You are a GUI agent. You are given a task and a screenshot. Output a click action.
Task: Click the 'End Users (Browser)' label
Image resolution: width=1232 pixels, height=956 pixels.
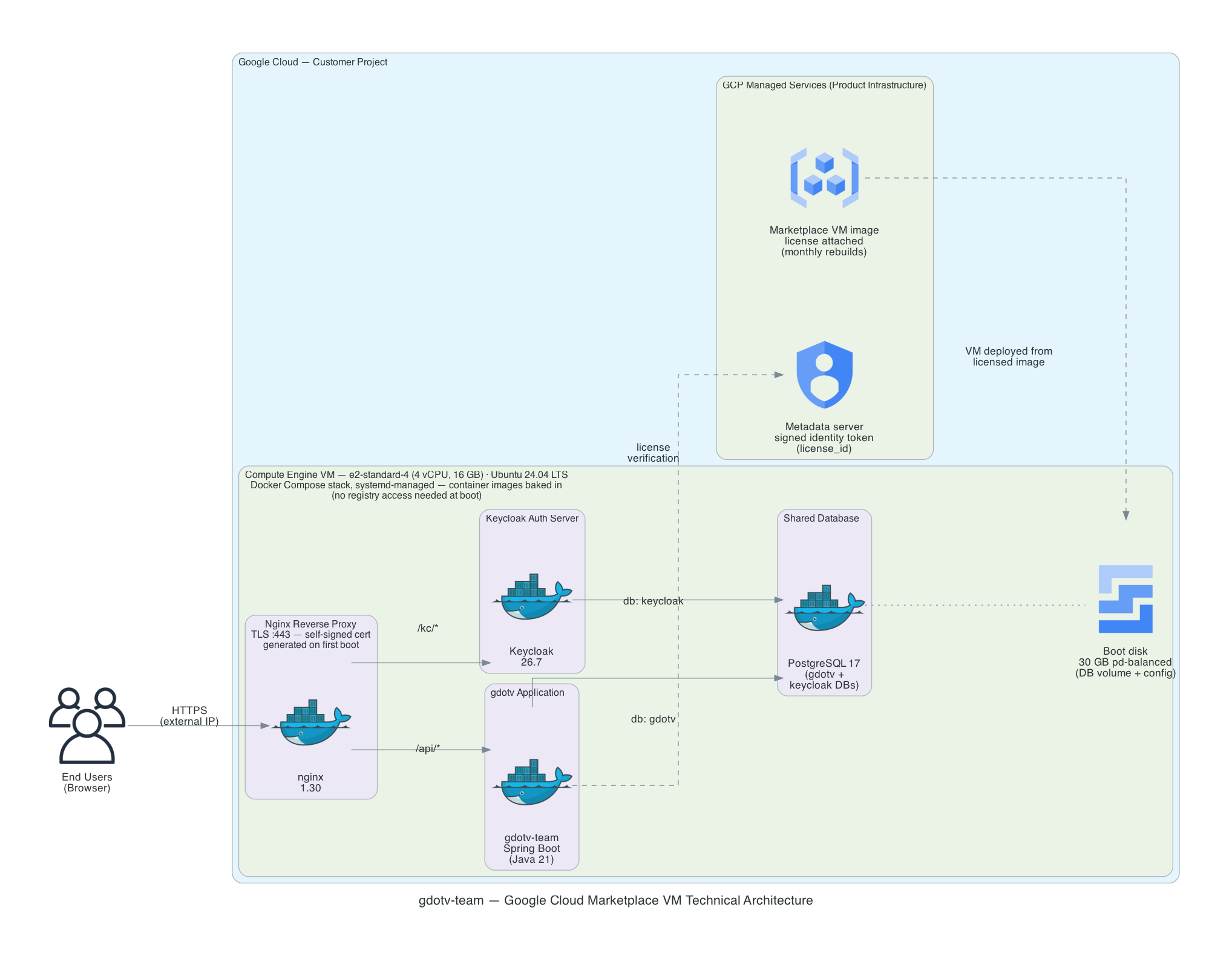(x=87, y=782)
